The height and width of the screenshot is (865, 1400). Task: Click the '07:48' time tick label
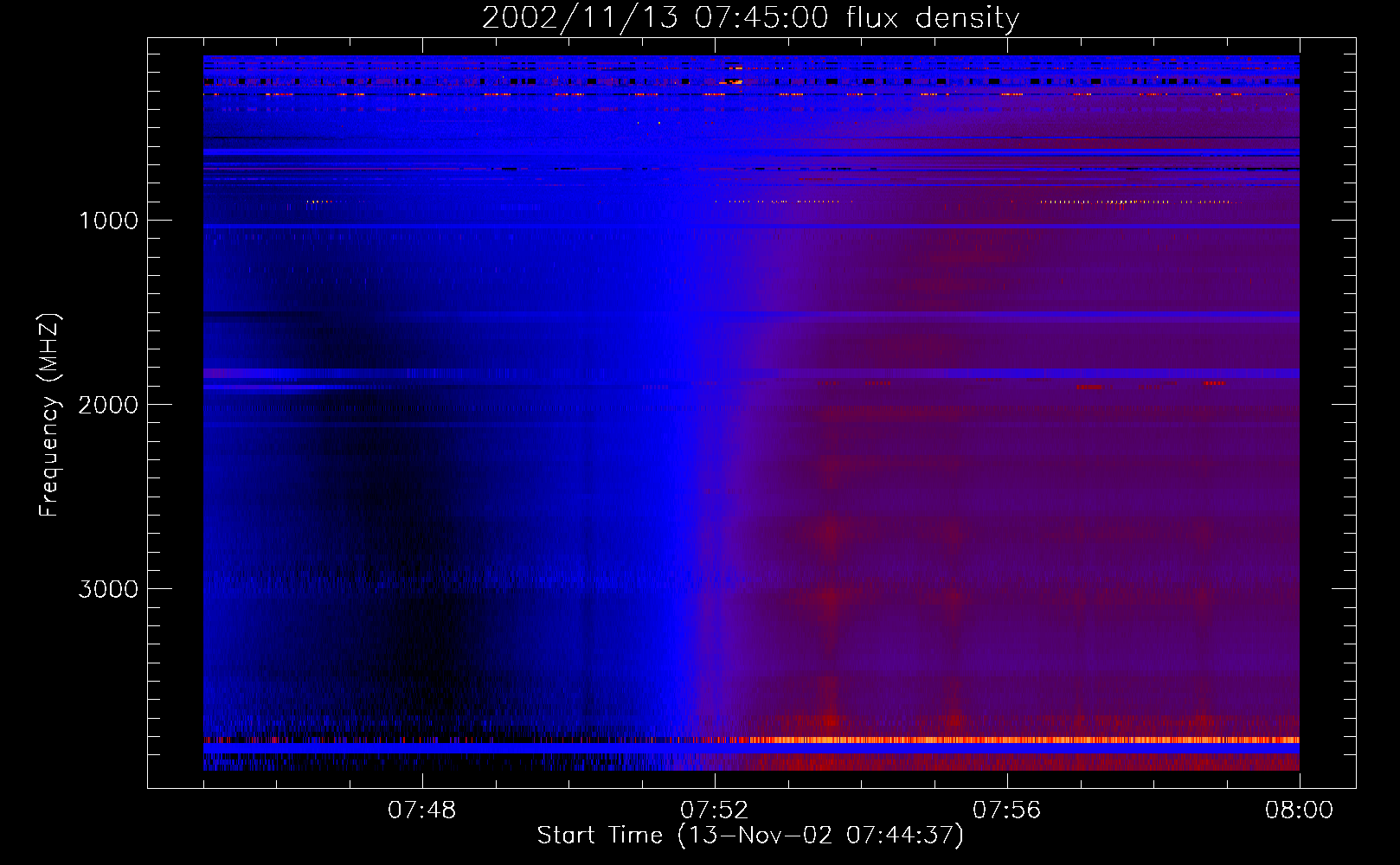click(x=421, y=811)
